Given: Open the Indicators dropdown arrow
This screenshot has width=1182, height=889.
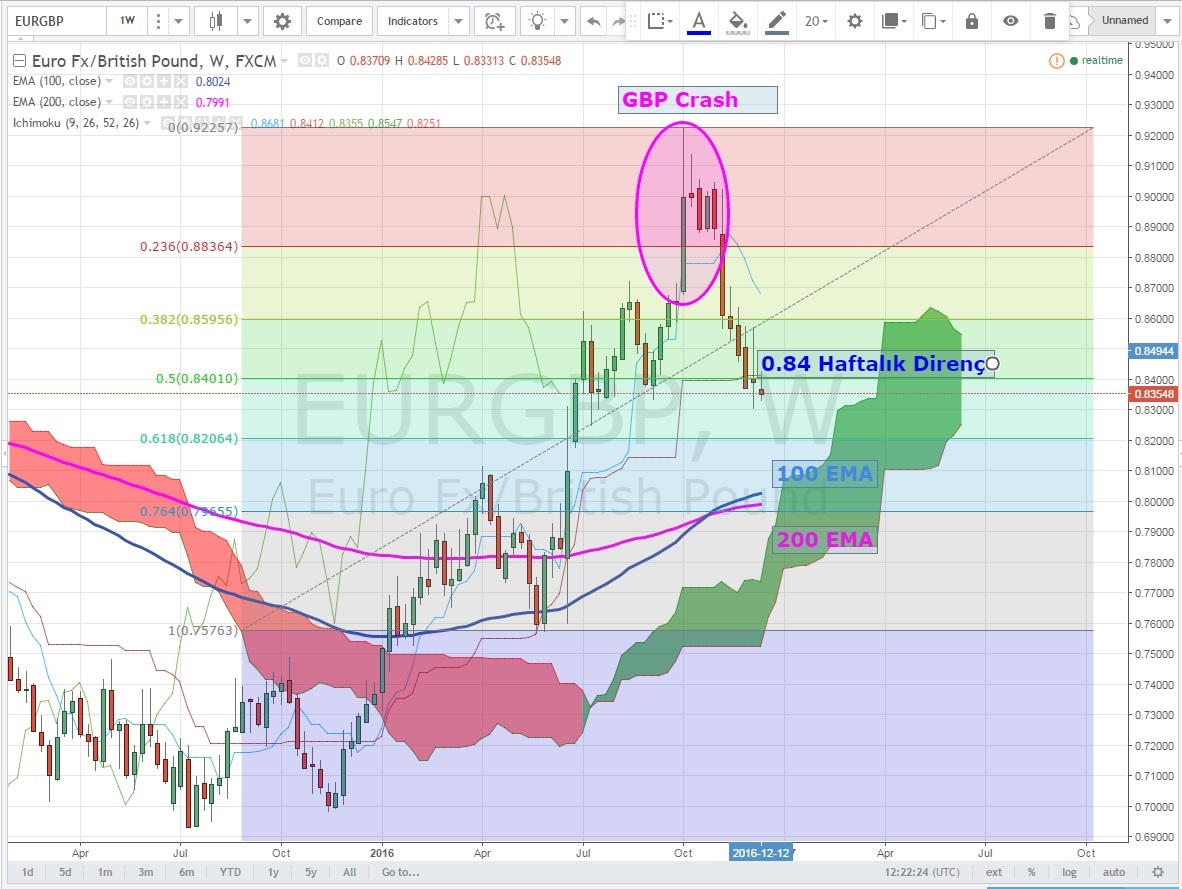Looking at the screenshot, I should [457, 21].
